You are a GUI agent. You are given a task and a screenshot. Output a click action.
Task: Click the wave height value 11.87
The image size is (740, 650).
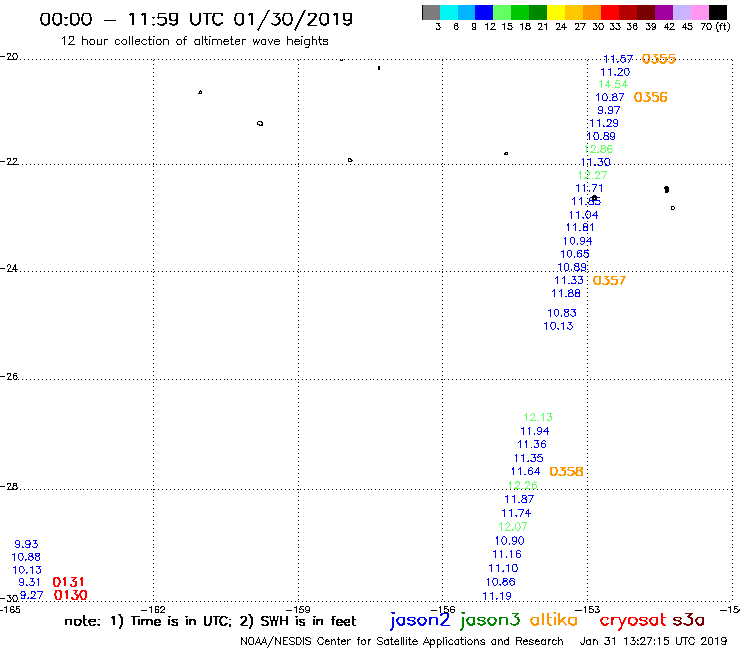click(x=519, y=499)
